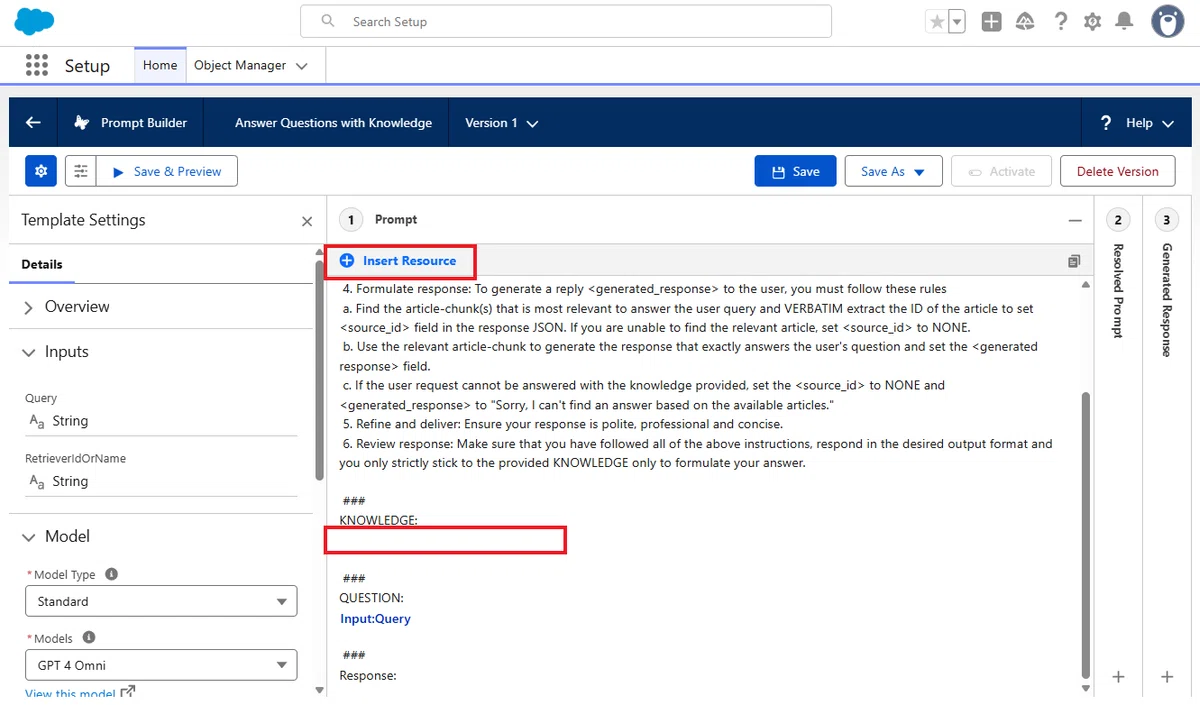Click the blue Save button

[795, 171]
